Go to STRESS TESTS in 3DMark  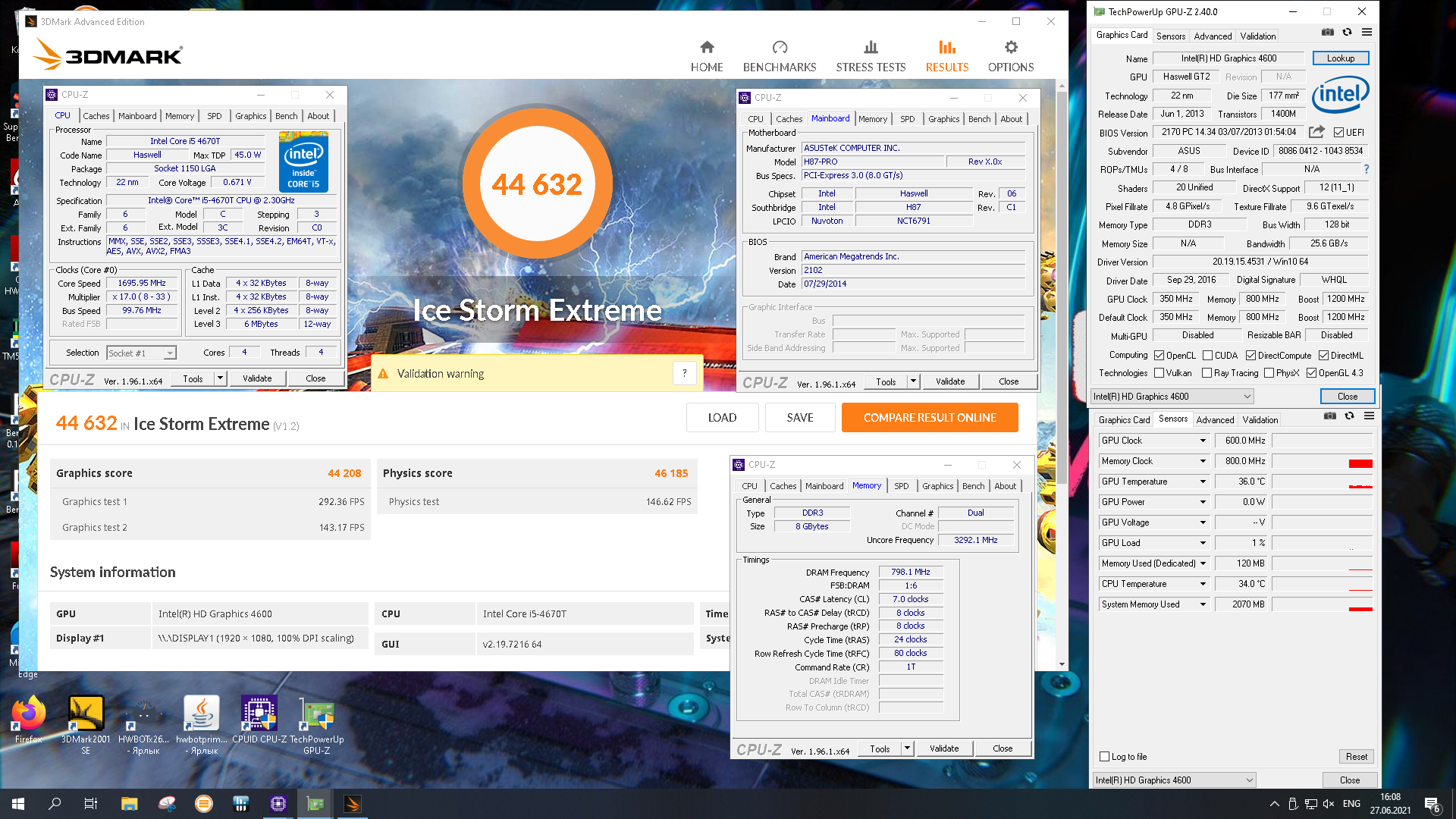871,57
